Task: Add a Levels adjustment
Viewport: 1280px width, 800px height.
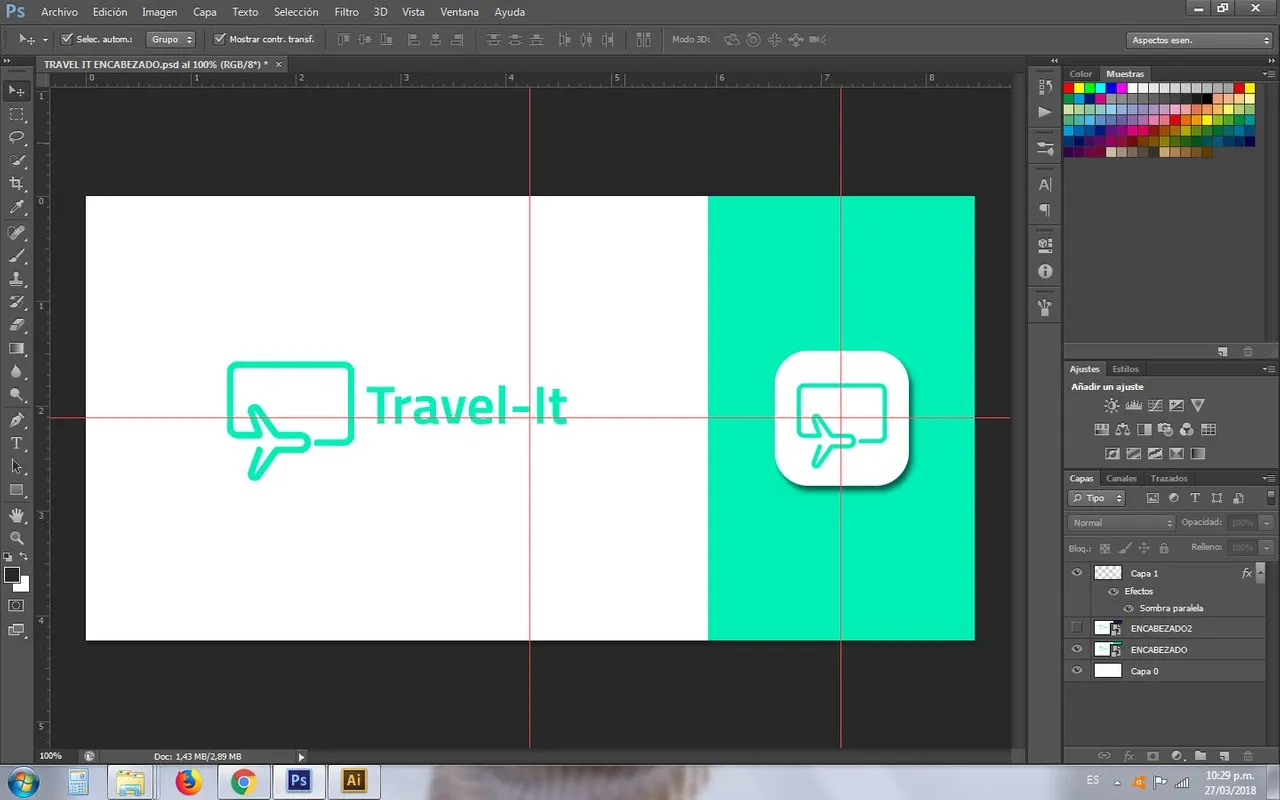Action: pyautogui.click(x=1134, y=406)
